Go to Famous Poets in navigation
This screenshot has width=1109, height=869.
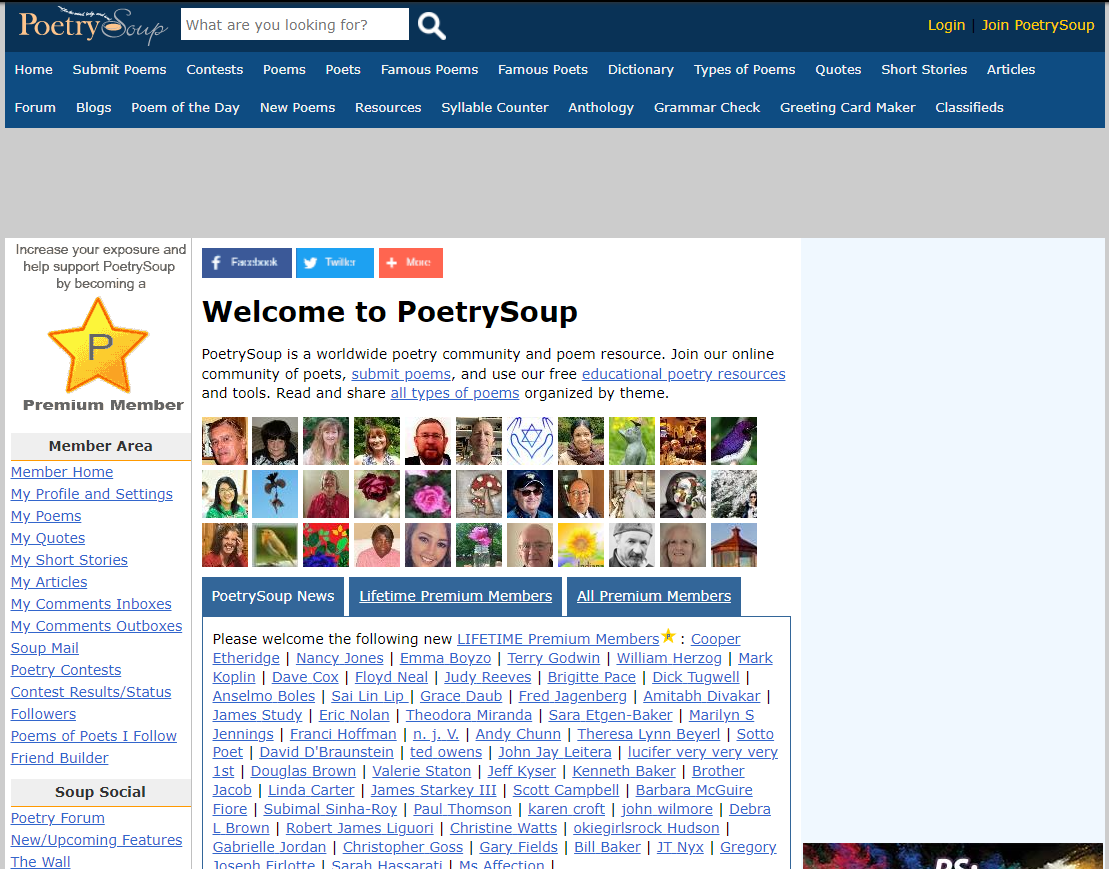pos(543,70)
